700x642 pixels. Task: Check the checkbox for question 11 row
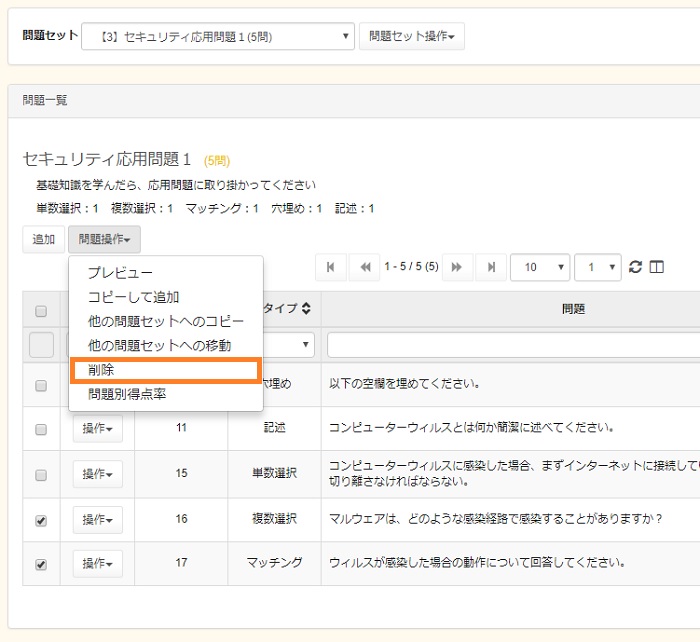point(41,429)
